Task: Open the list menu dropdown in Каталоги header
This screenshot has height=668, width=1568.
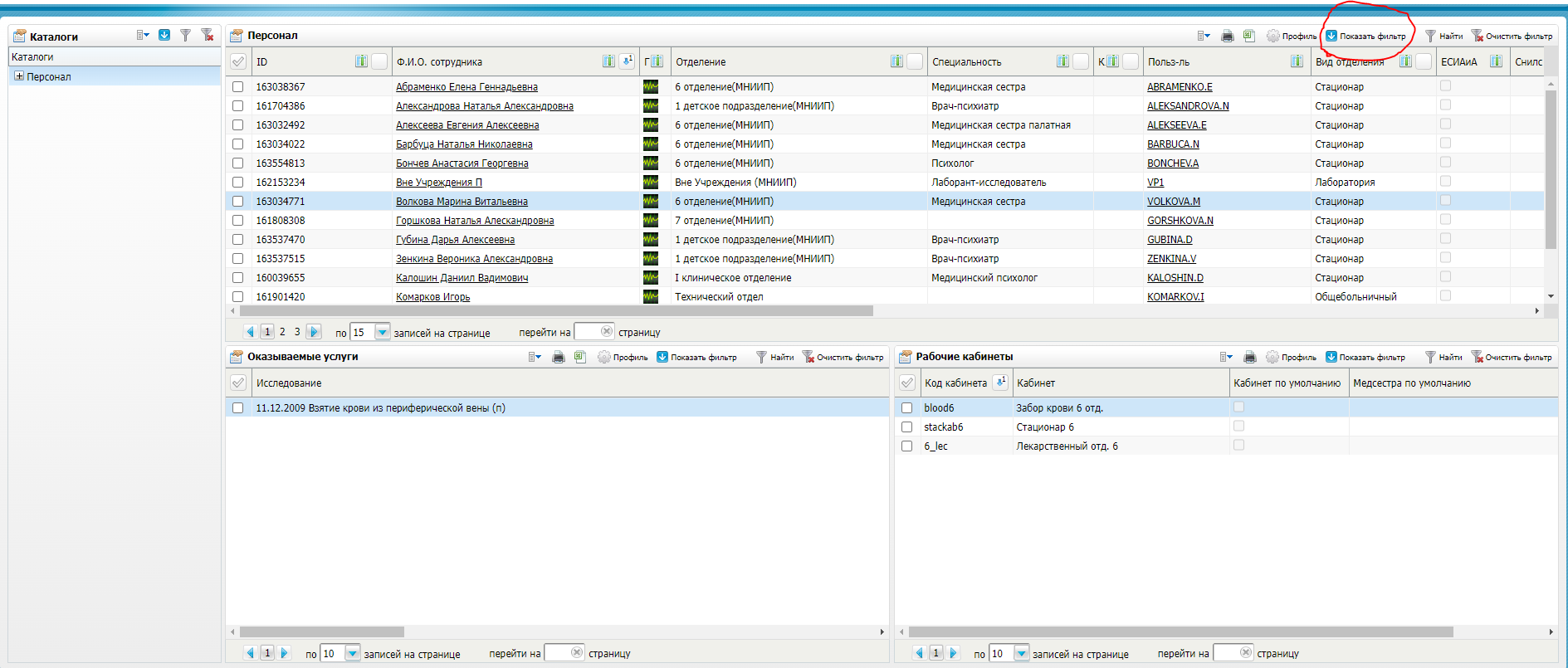Action: 143,35
